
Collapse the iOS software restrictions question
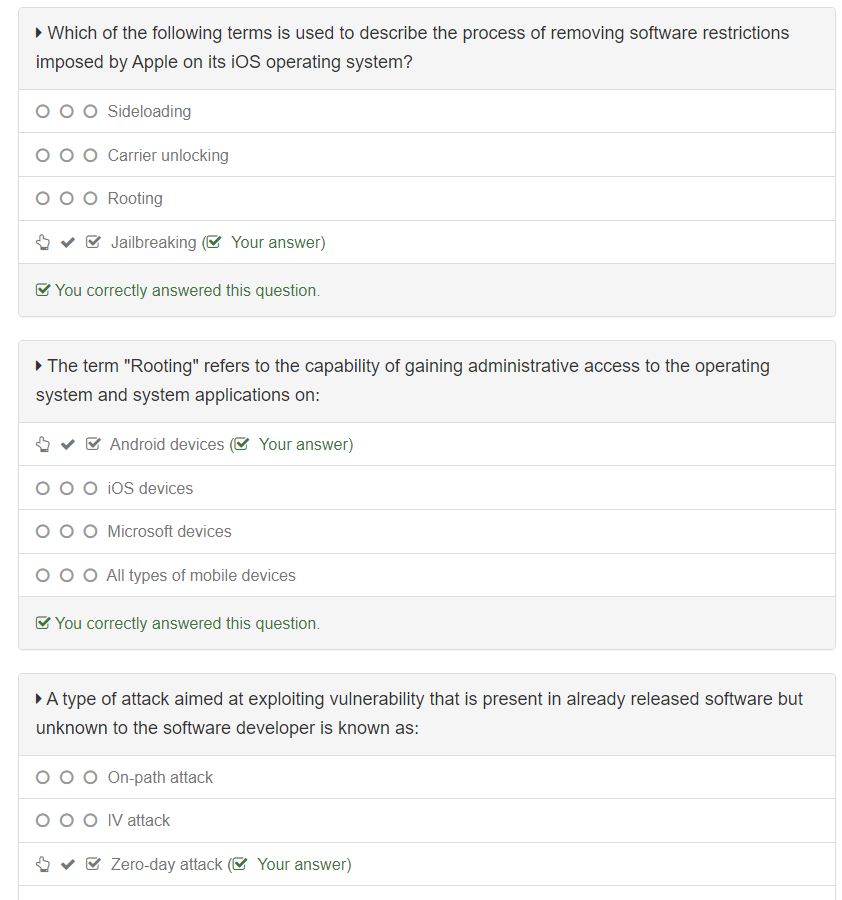click(39, 33)
